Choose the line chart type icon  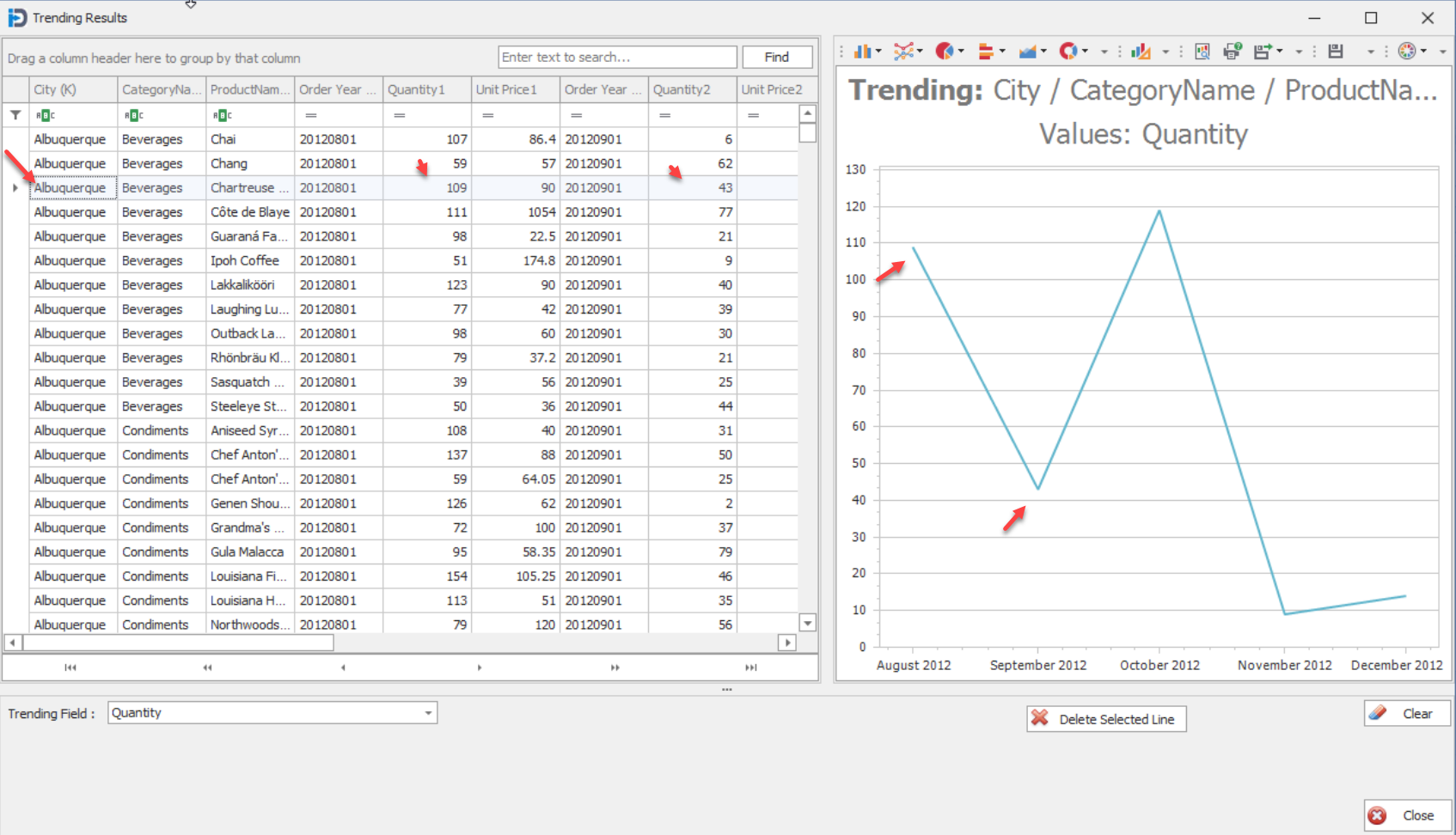tap(902, 52)
